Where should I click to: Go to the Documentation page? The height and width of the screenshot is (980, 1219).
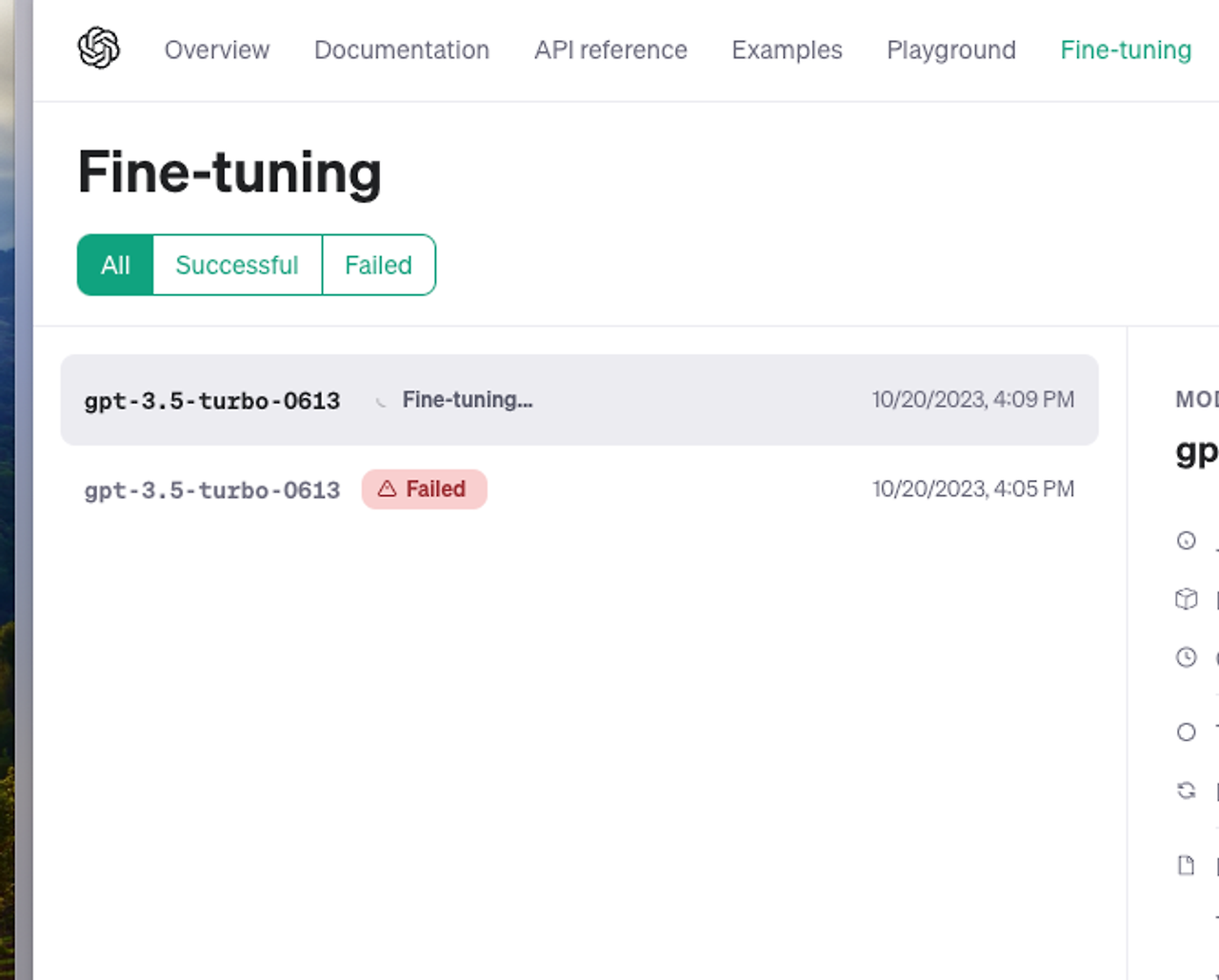(402, 50)
